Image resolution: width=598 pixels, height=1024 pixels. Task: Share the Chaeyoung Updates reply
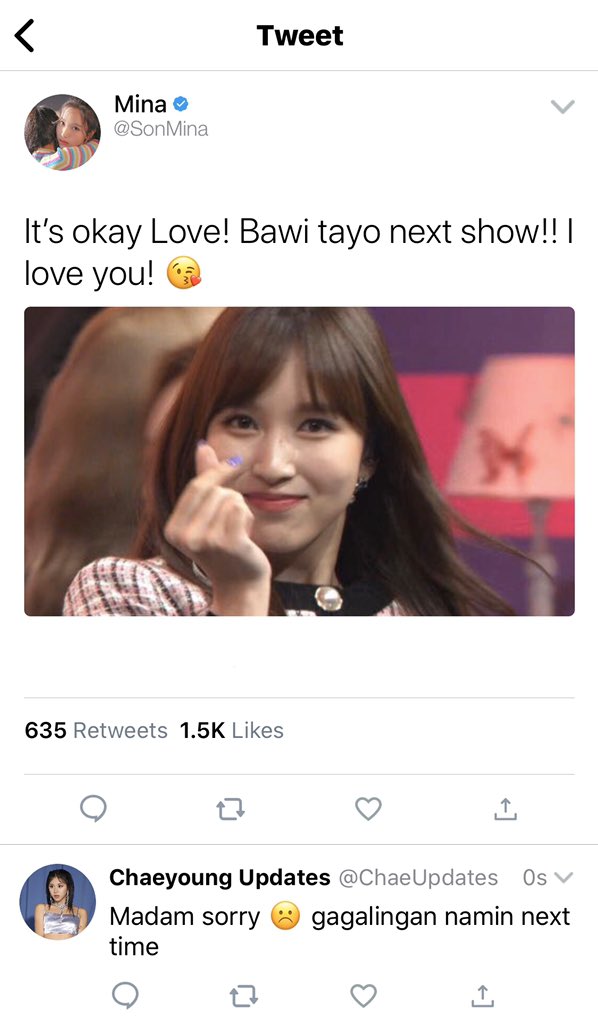point(482,995)
